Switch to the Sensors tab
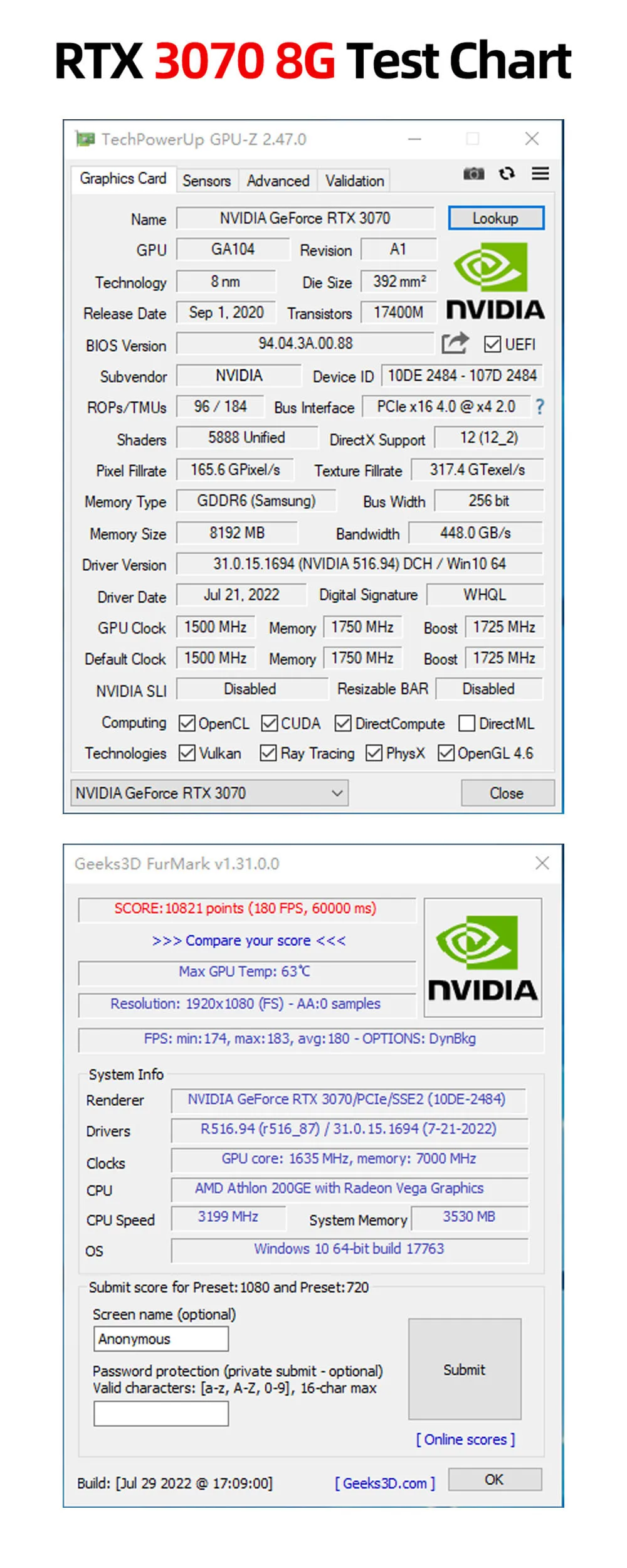The width and height of the screenshot is (627, 1568). tap(207, 181)
